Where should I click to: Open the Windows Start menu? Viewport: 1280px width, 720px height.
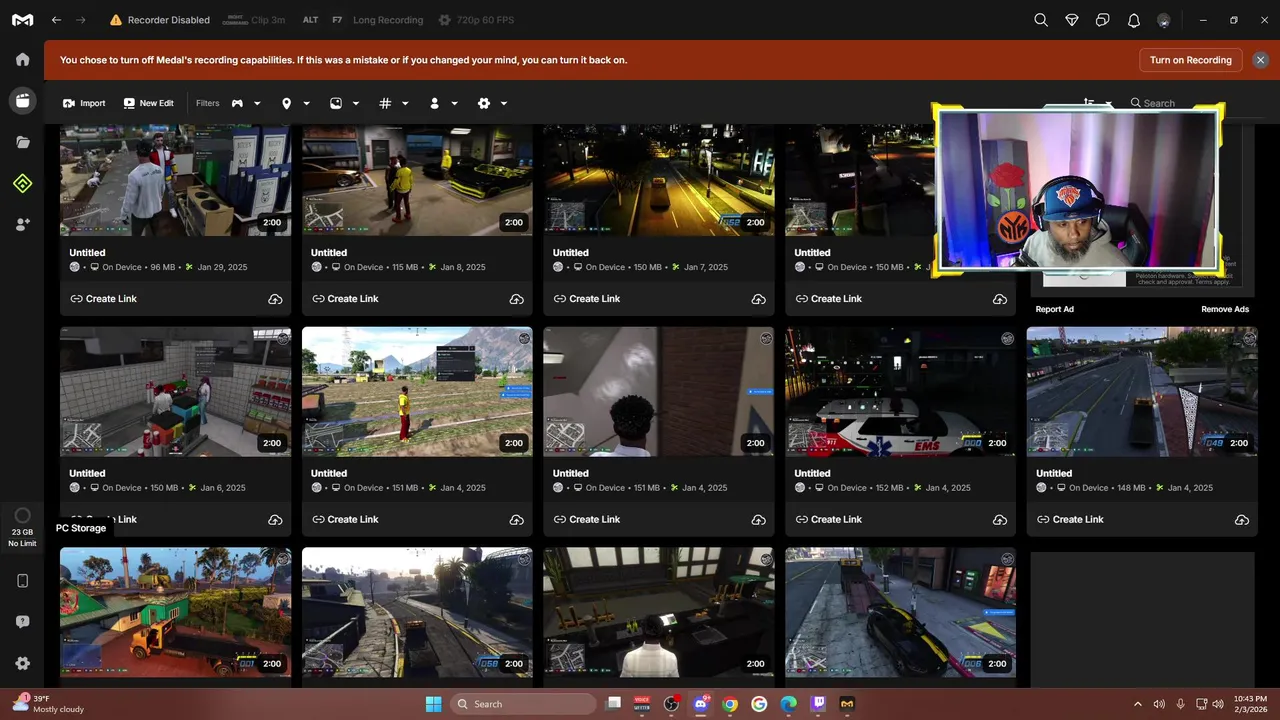click(433, 704)
